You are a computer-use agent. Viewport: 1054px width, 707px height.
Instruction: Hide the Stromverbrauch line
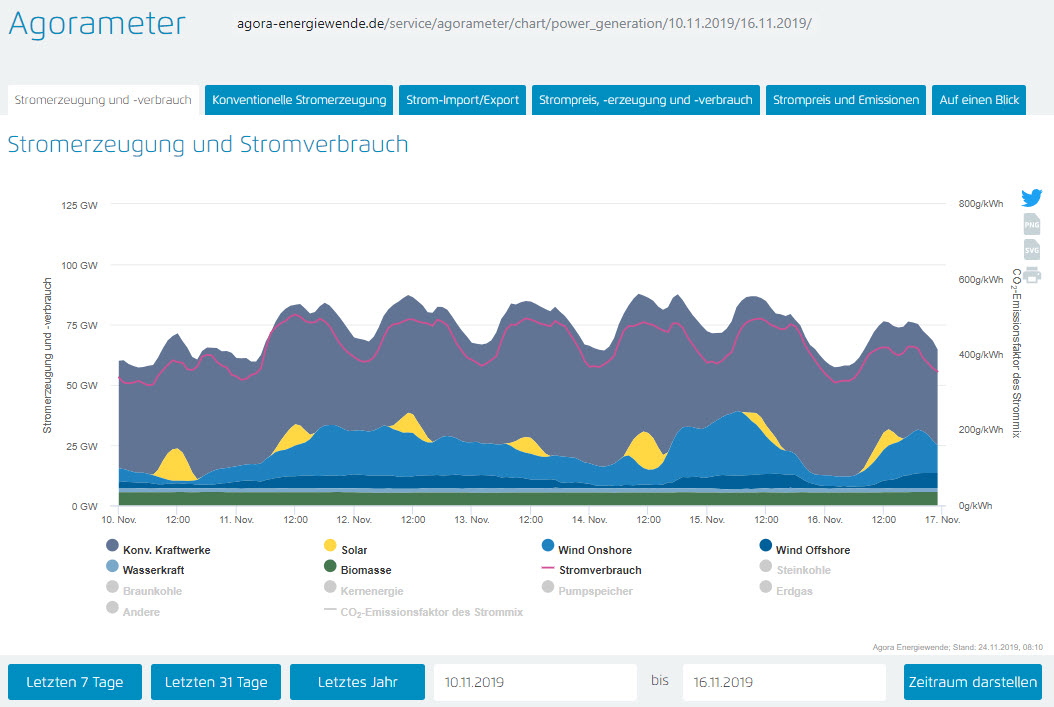click(x=600, y=570)
